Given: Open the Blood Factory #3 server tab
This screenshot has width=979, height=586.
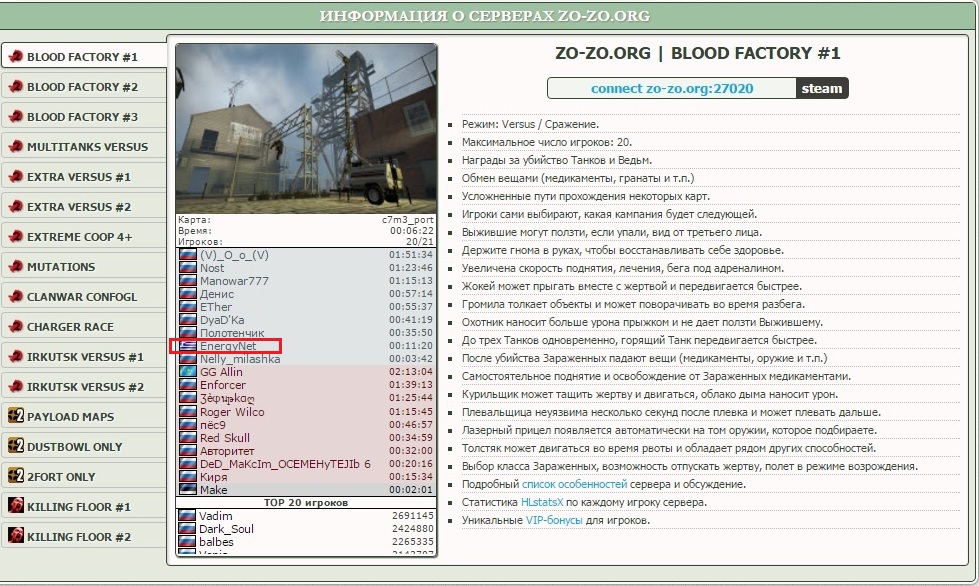Looking at the screenshot, I should coord(82,117).
